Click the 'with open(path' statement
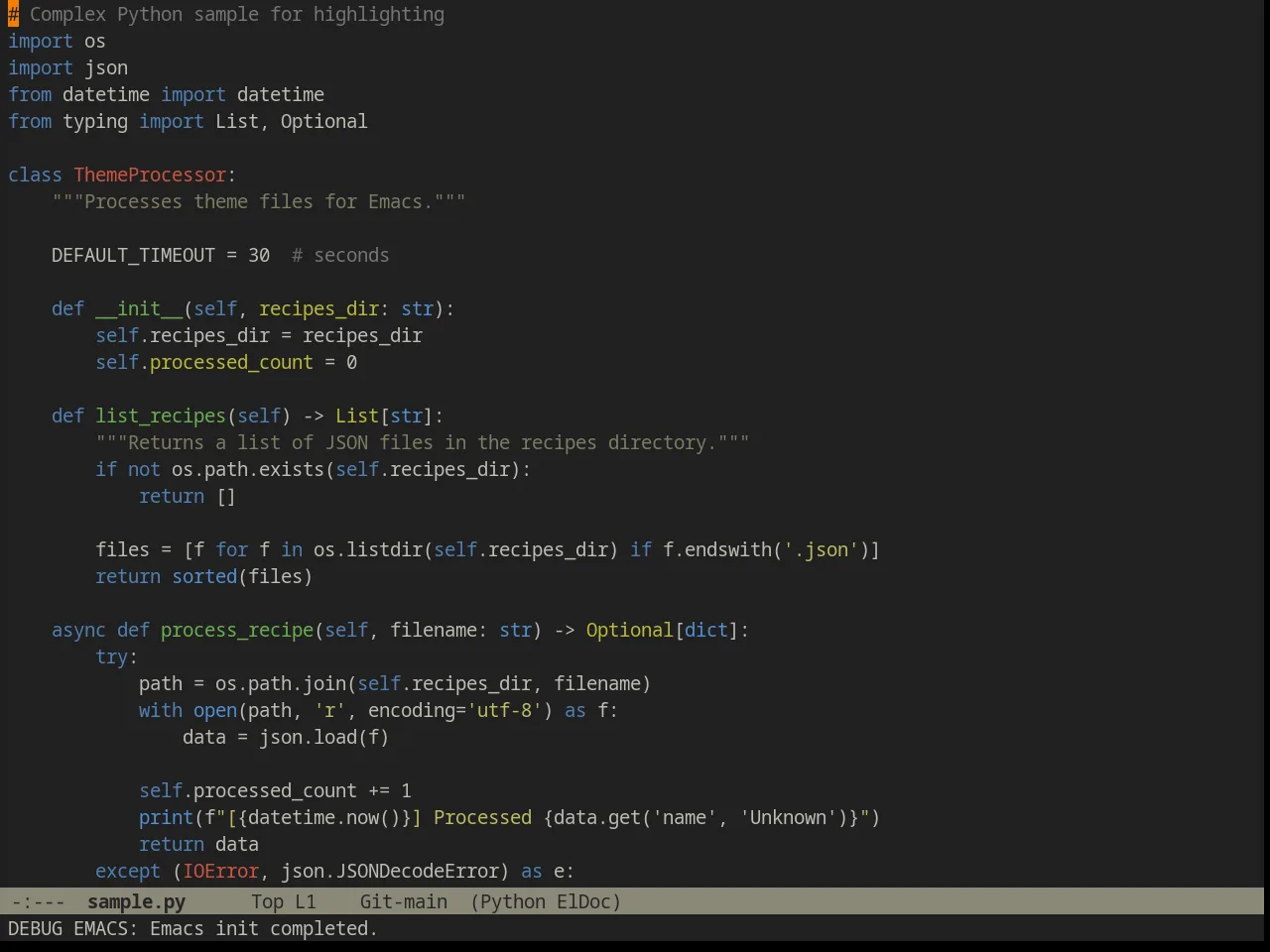The width and height of the screenshot is (1270, 952). pos(215,710)
